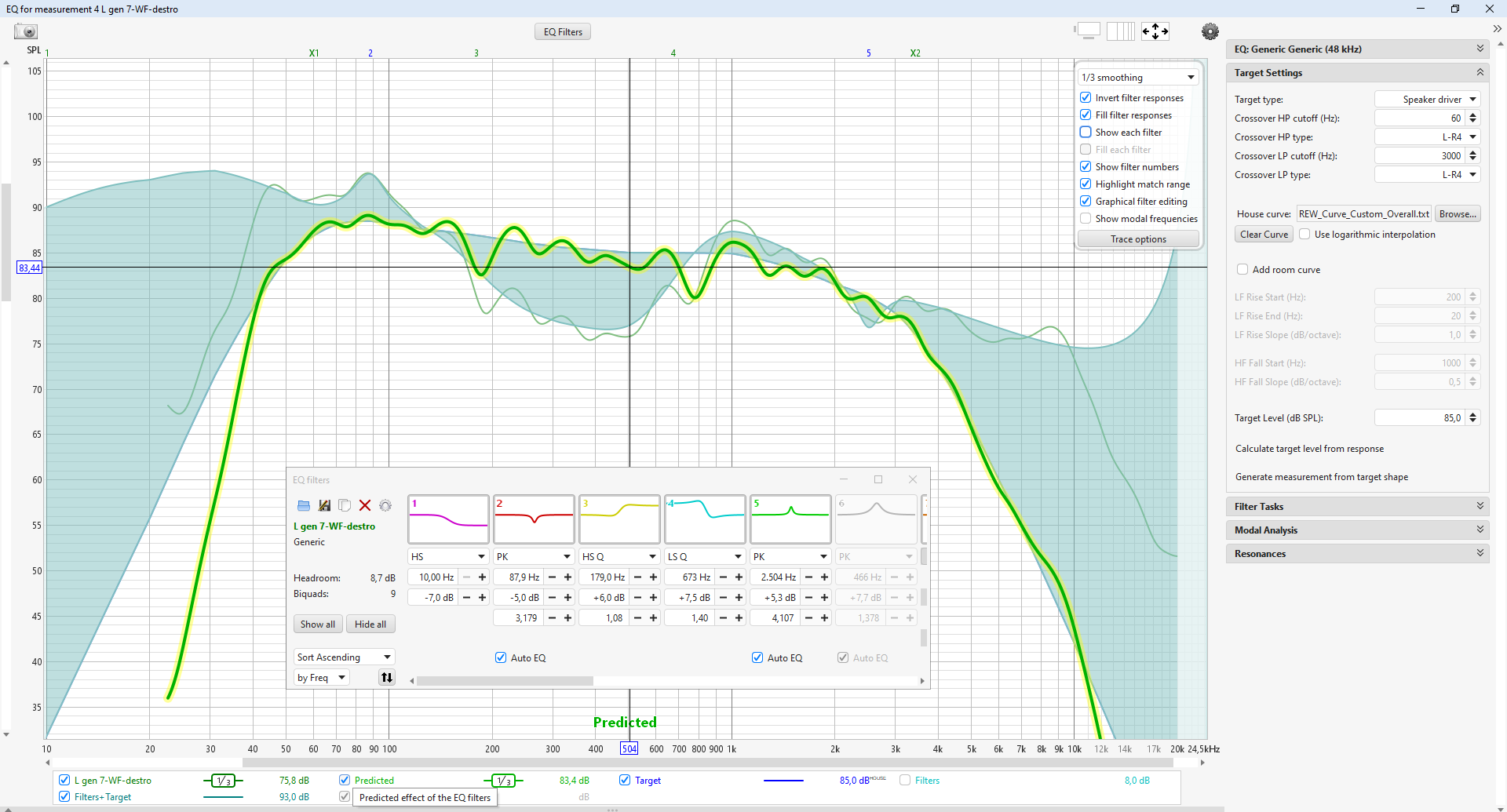Click the 1/3 smoothing icon for L gen 7-WF-destro
The image size is (1507, 812).
point(224,781)
